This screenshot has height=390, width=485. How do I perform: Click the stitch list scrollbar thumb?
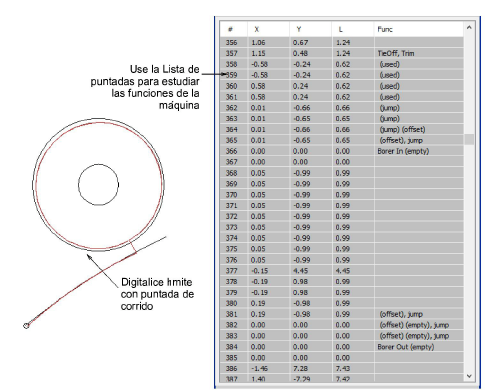pos(469,139)
